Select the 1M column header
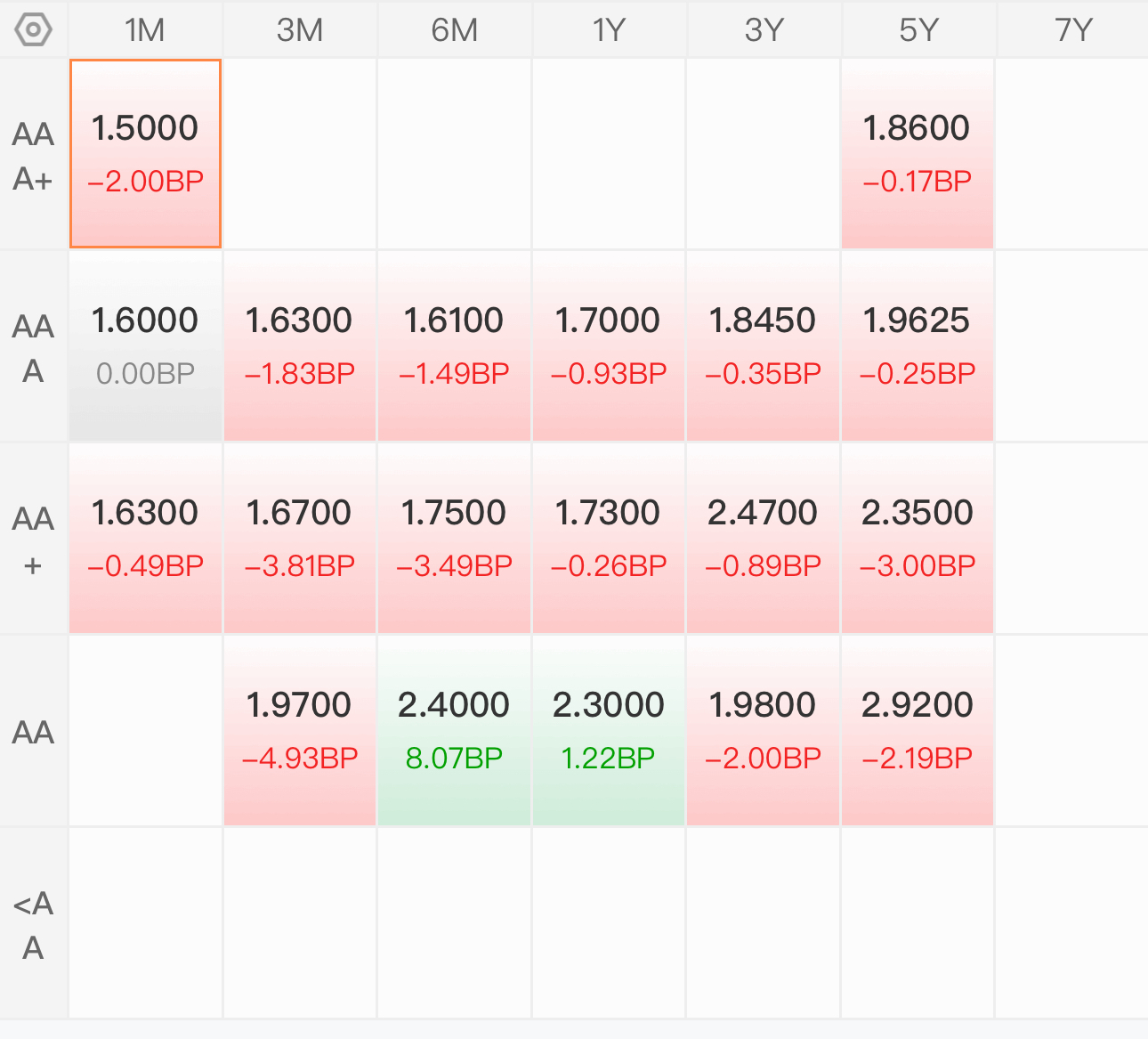 (145, 30)
